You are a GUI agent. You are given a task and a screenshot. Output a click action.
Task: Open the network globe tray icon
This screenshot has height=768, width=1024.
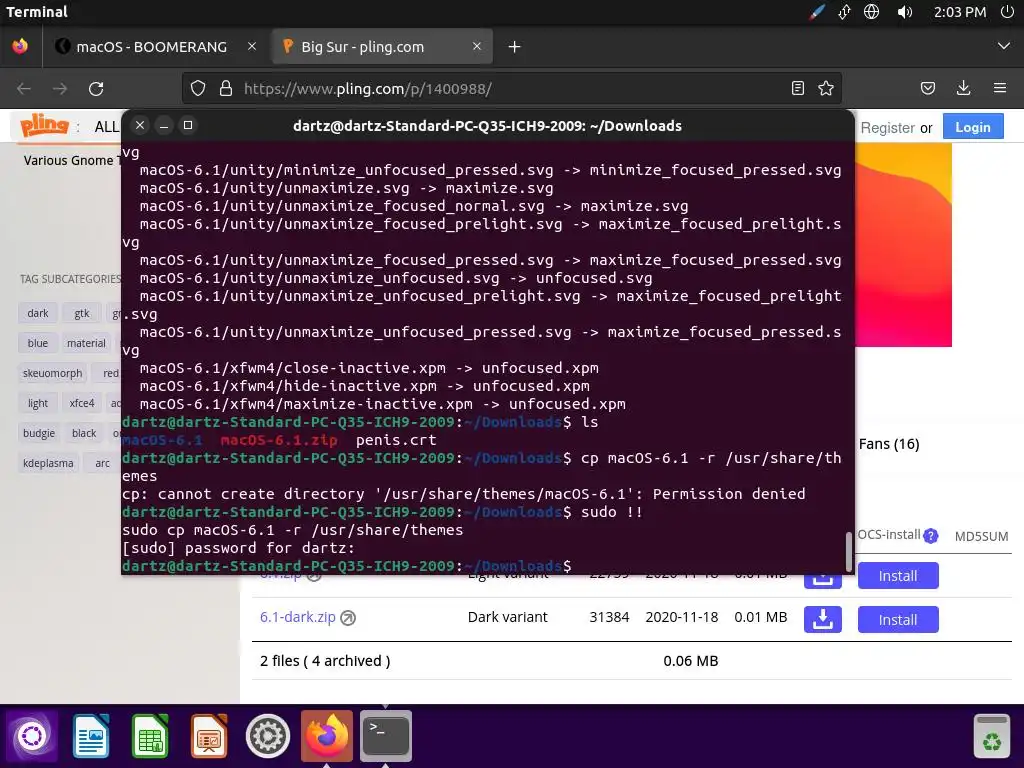[871, 12]
